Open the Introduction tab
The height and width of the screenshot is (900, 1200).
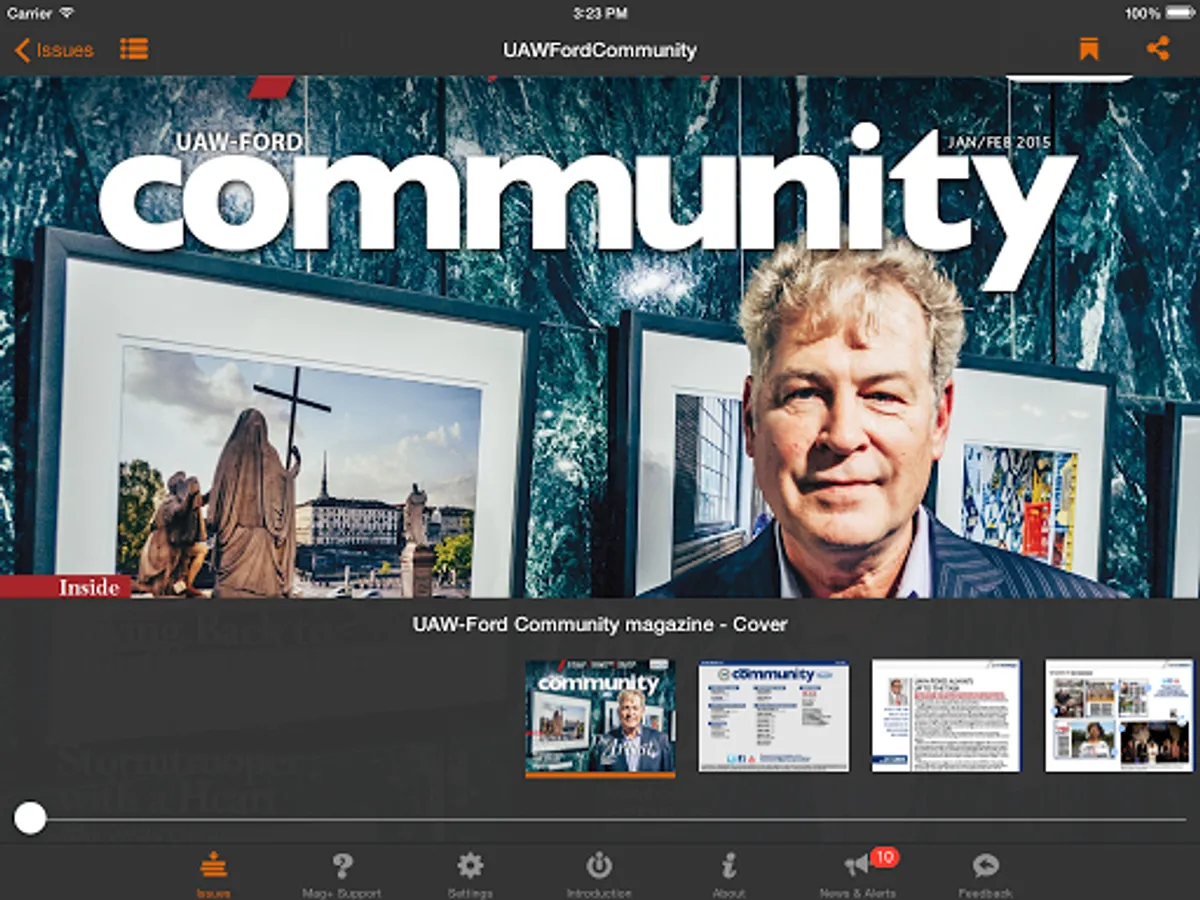tap(599, 876)
